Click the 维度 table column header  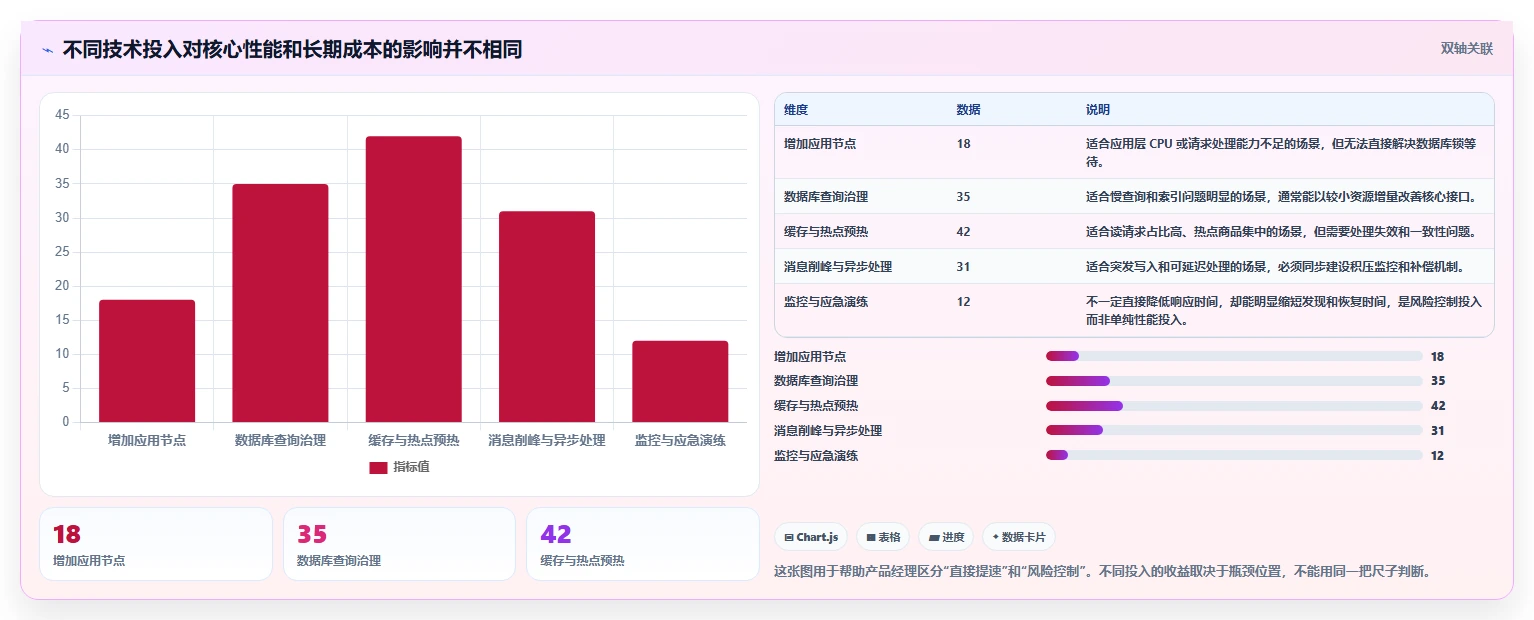point(796,110)
